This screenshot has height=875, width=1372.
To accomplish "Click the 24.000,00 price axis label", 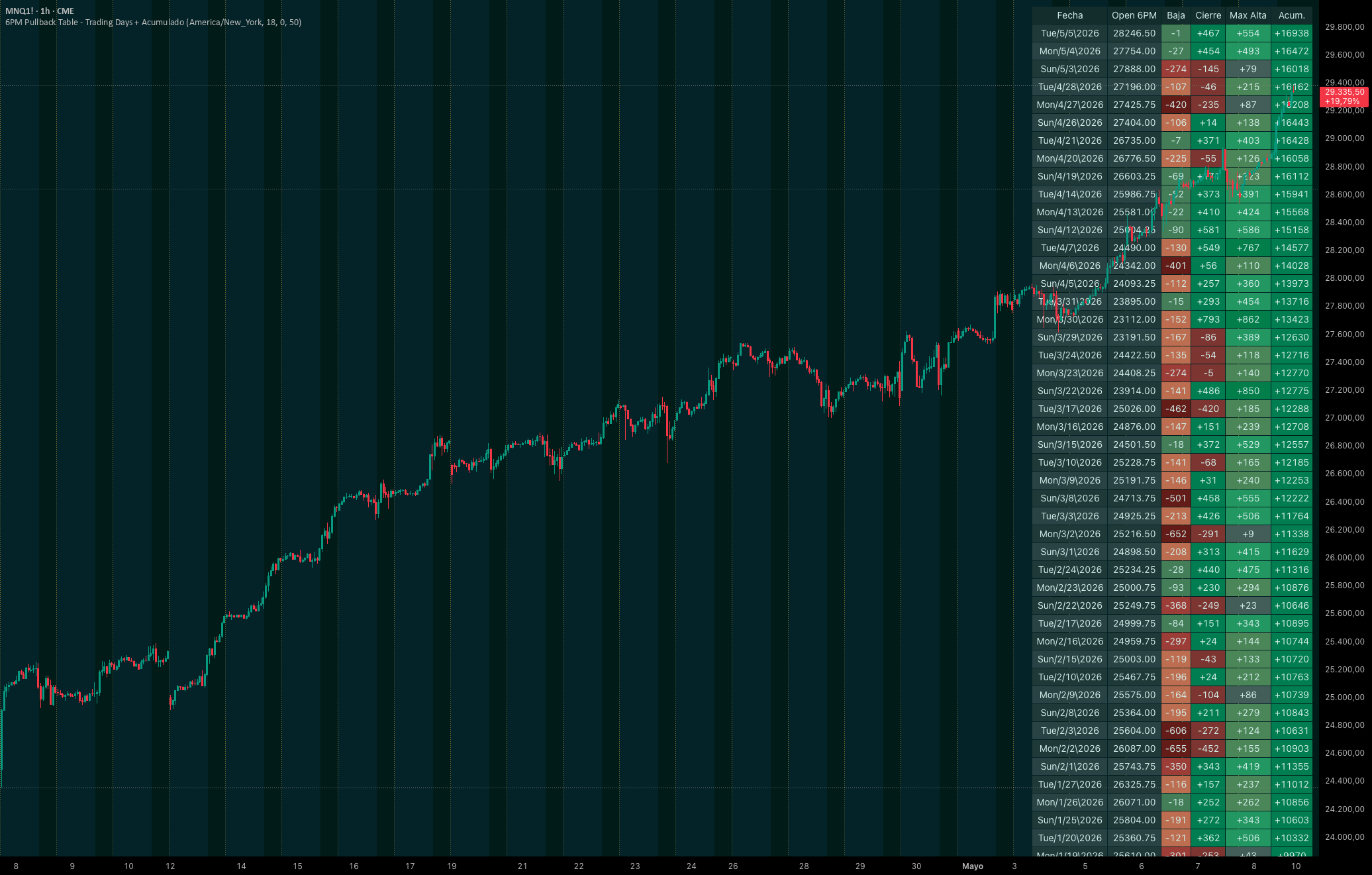I will click(1344, 837).
